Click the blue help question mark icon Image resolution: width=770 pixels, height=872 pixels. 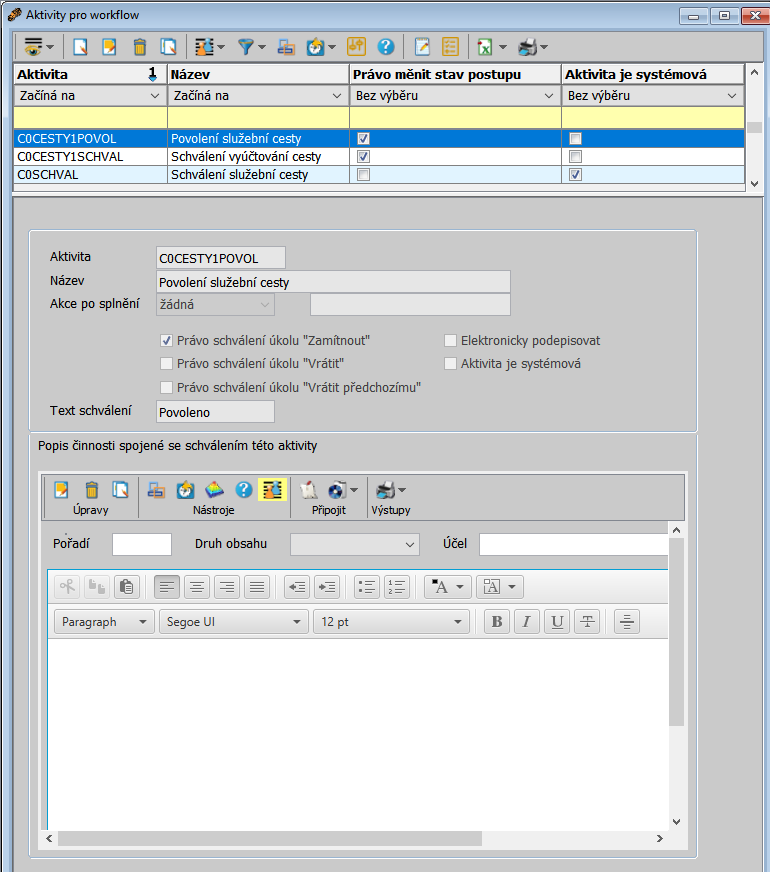pyautogui.click(x=385, y=47)
